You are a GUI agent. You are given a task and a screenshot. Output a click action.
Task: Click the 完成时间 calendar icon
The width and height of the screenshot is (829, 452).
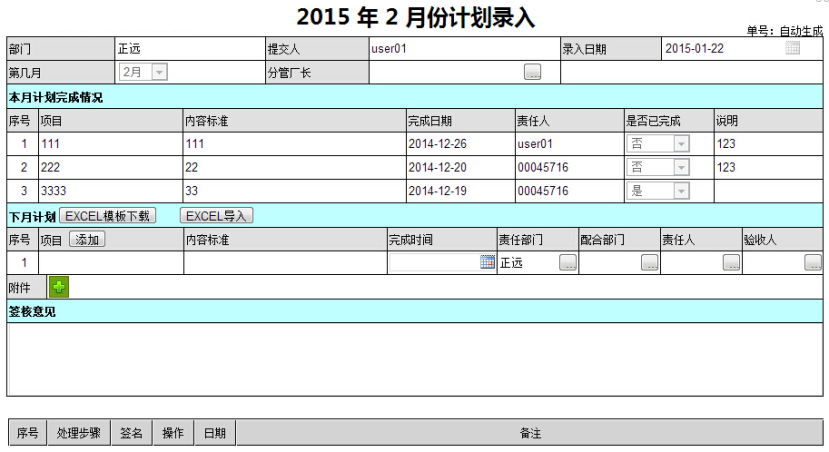pyautogui.click(x=487, y=263)
